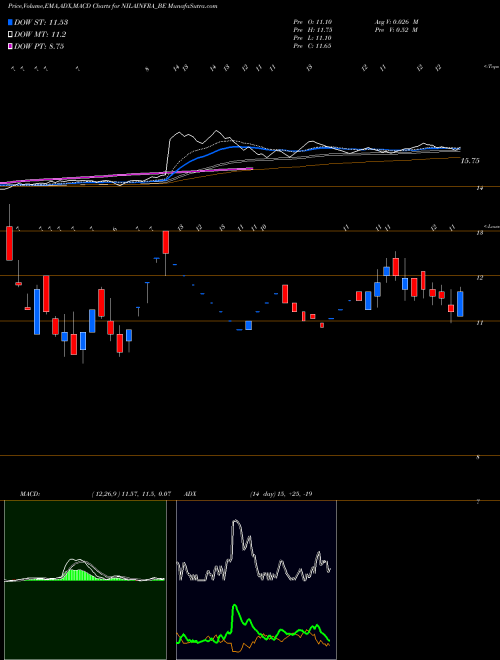
Task: Click the last blue candlestick on the right
Action: pos(460,303)
